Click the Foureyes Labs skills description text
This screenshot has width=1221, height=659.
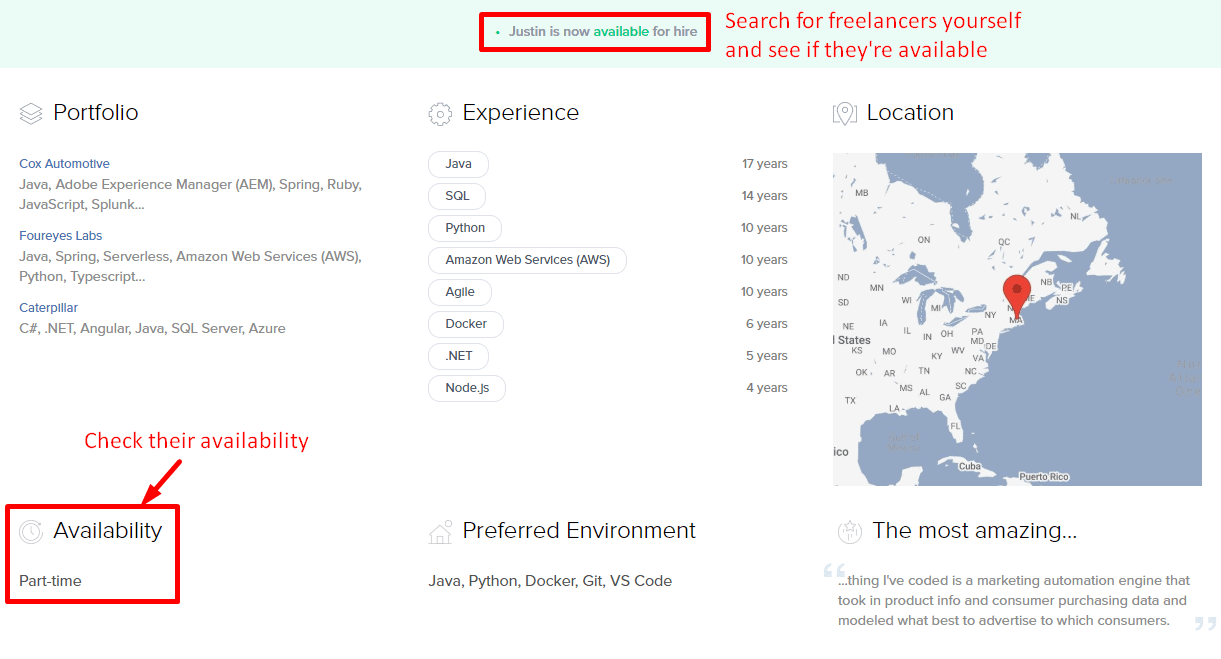(x=191, y=267)
